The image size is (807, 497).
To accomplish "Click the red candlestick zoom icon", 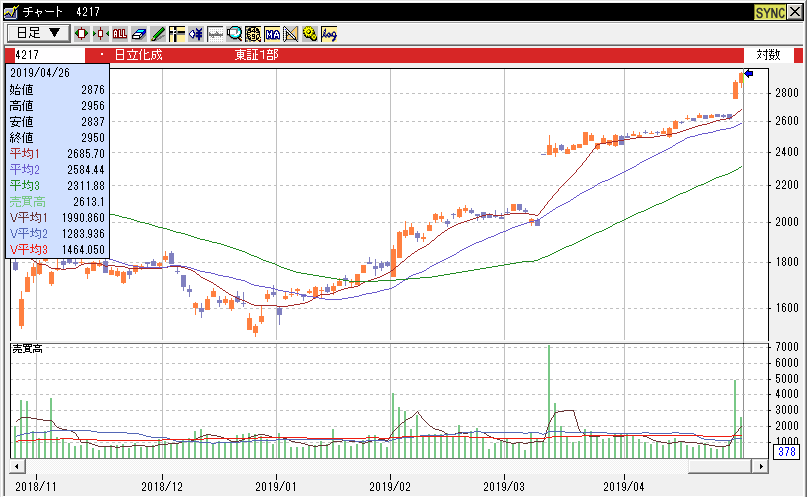I will pos(82,33).
